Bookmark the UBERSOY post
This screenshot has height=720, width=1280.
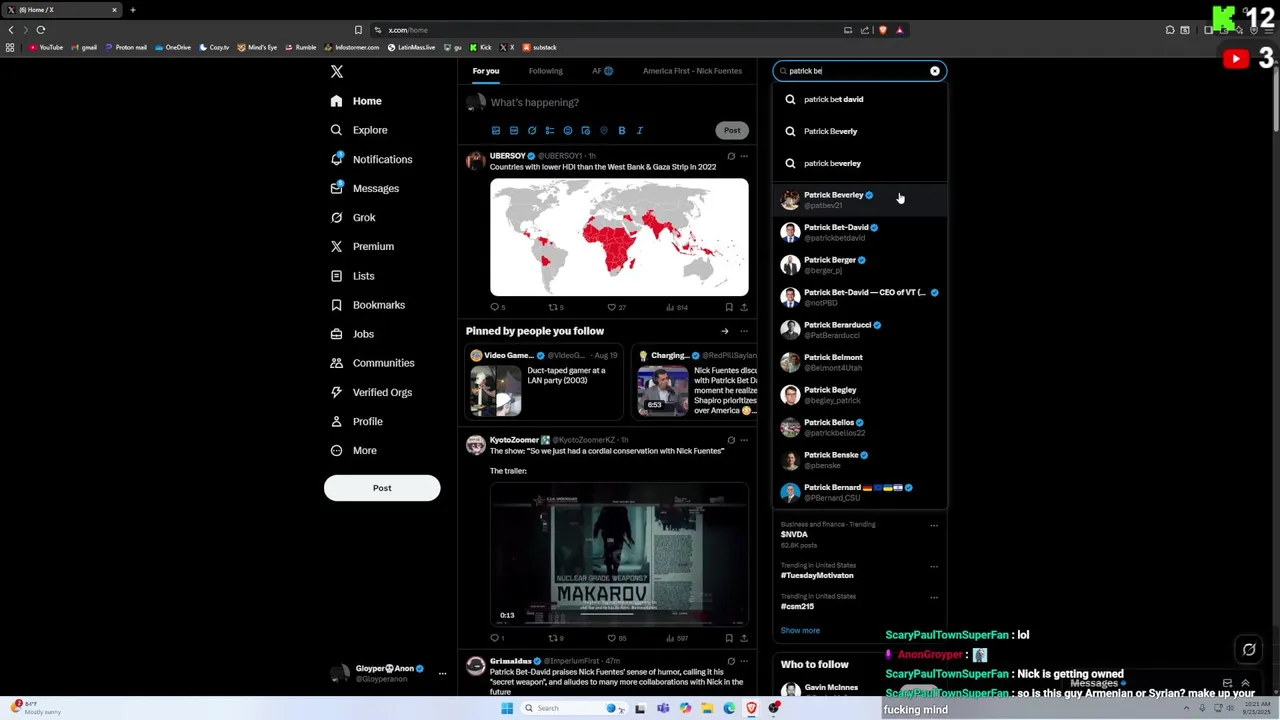[729, 307]
